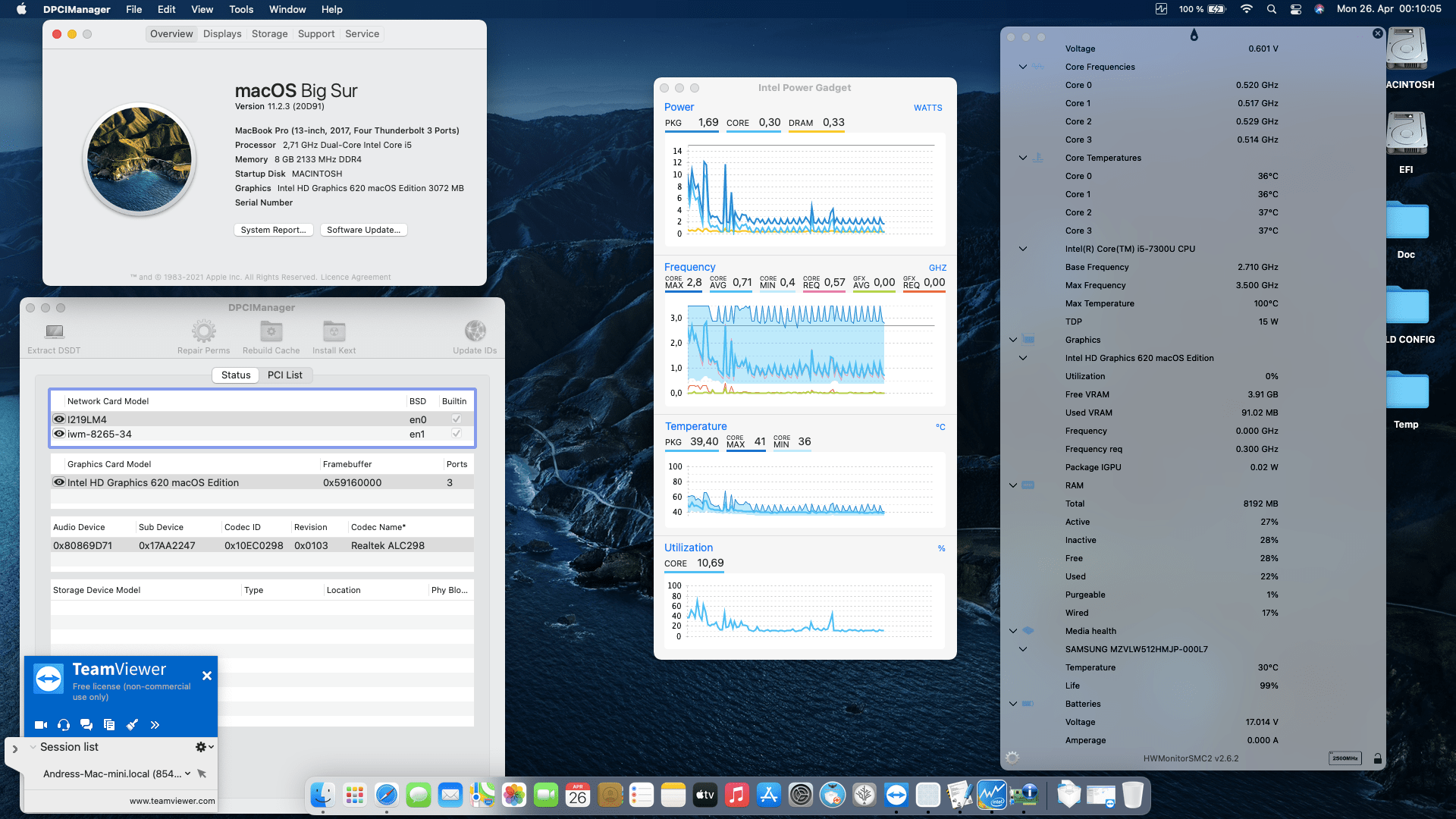The width and height of the screenshot is (1456, 819).
Task: Click Extract DSDT in DPCIManager toolbar
Action: 54,337
